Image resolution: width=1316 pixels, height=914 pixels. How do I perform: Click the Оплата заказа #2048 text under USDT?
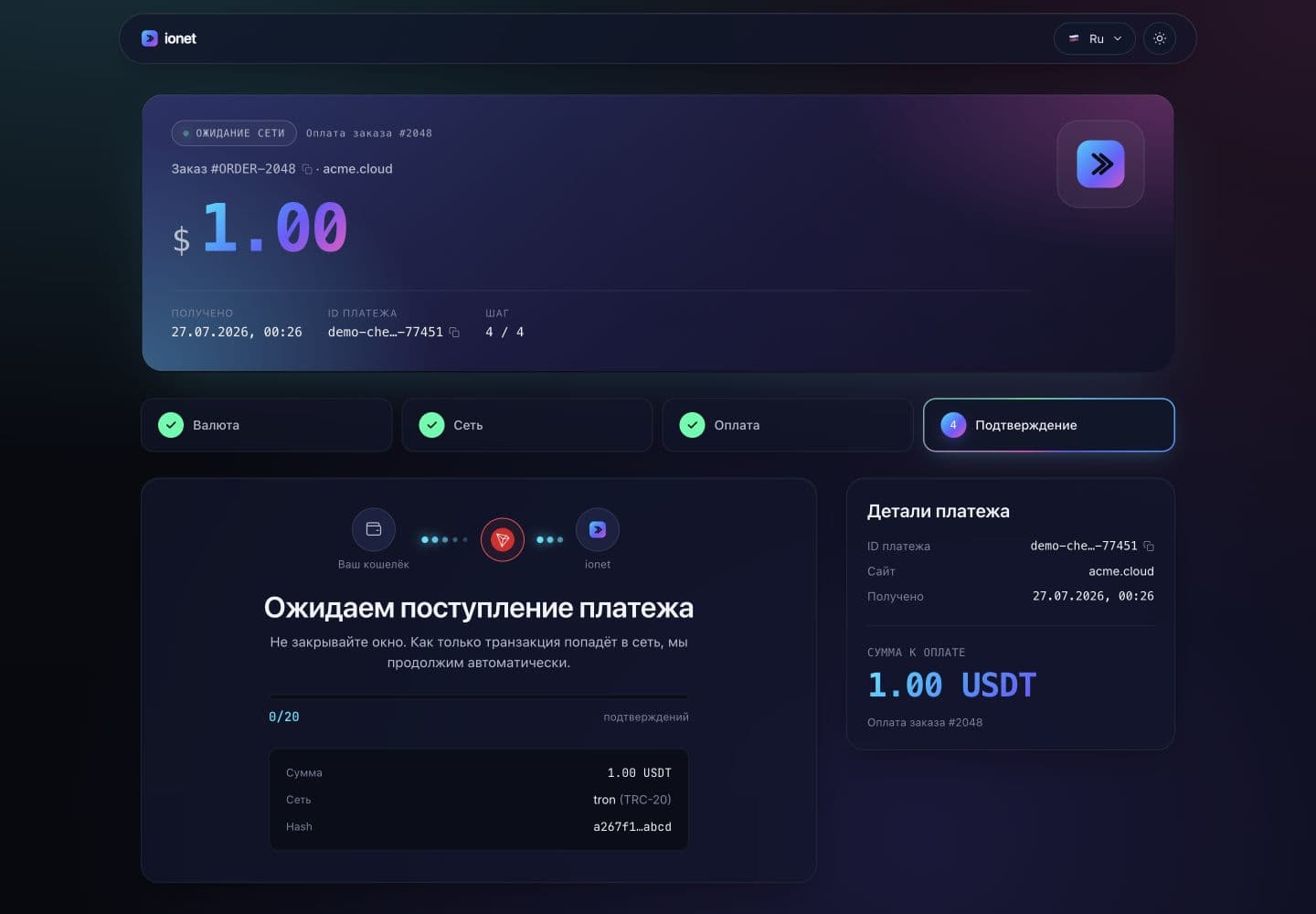point(925,722)
